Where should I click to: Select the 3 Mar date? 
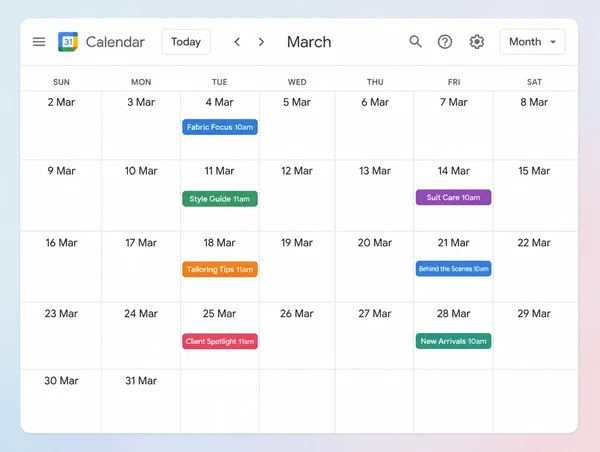point(141,102)
